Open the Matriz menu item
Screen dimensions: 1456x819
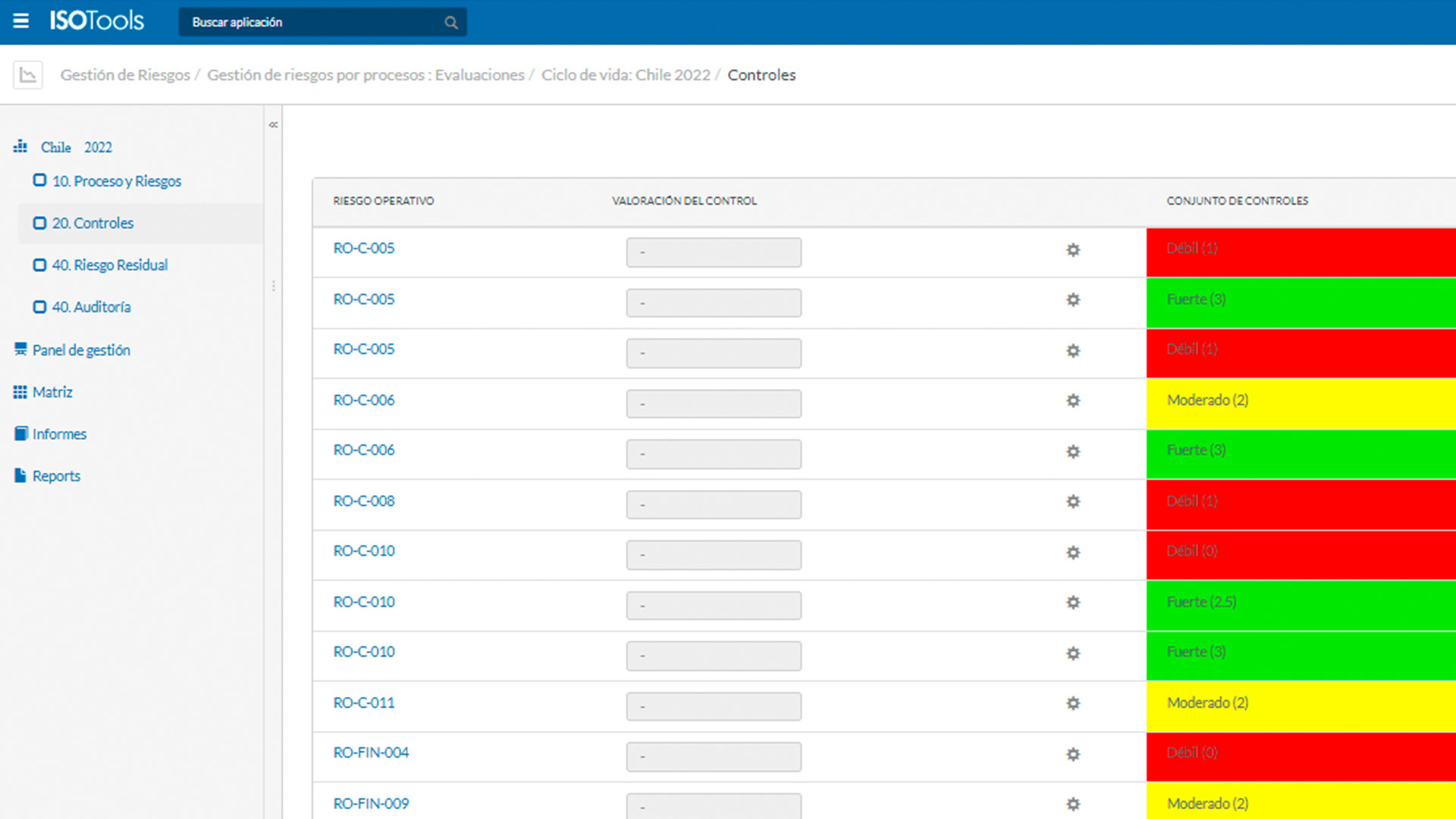[52, 392]
